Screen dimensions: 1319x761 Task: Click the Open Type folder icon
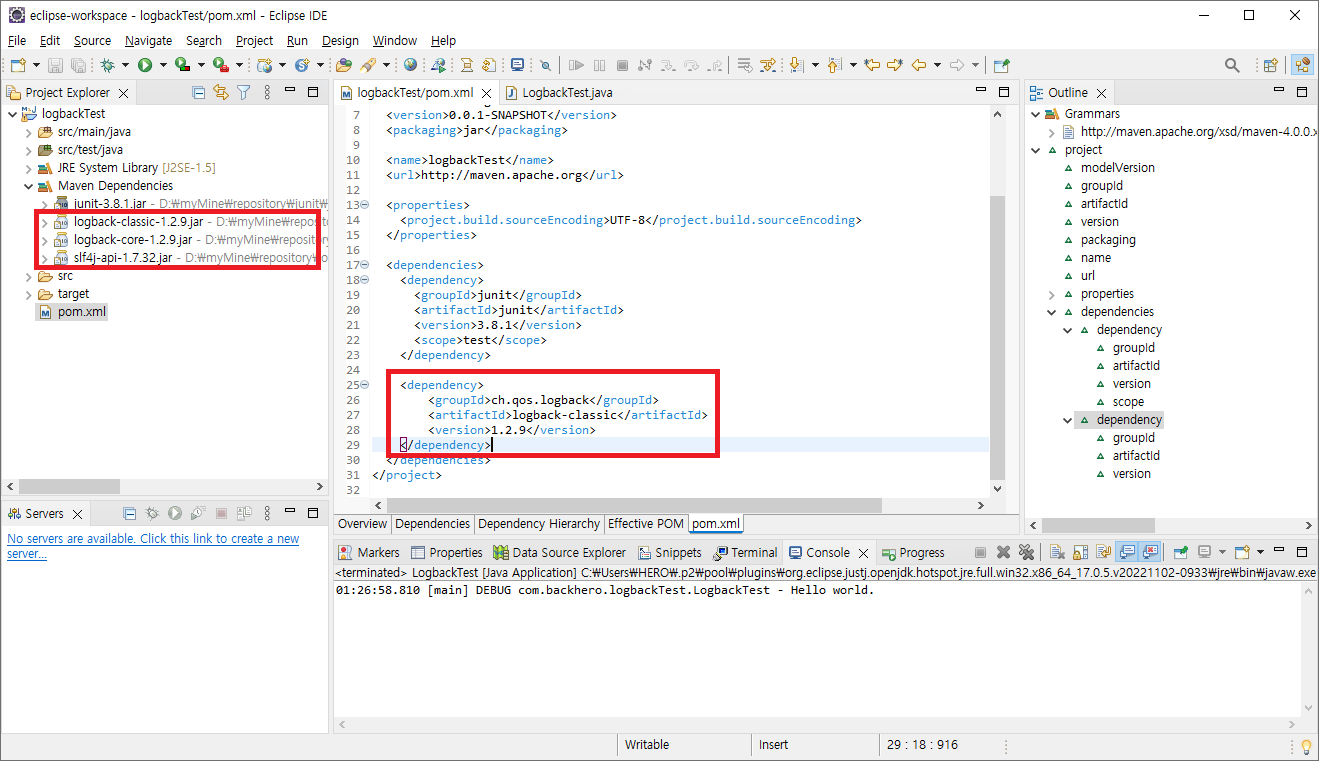click(x=343, y=65)
